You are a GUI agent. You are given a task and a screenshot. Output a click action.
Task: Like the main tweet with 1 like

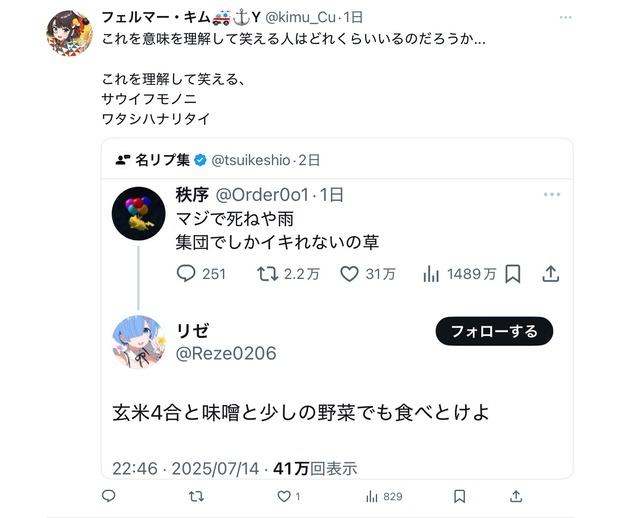[x=289, y=496]
